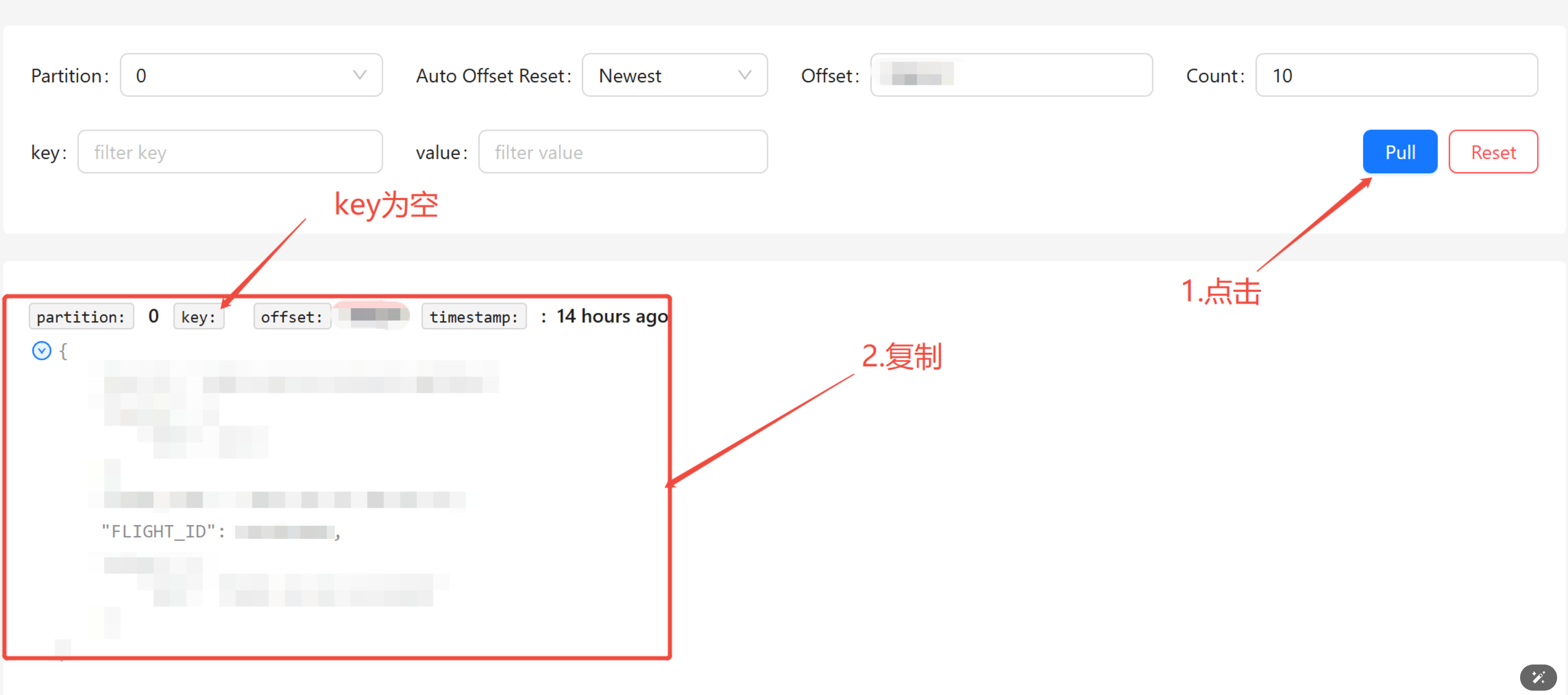Click the Partition field's down-arrow chevron
Screen dimensions: 1568x695
(x=359, y=75)
